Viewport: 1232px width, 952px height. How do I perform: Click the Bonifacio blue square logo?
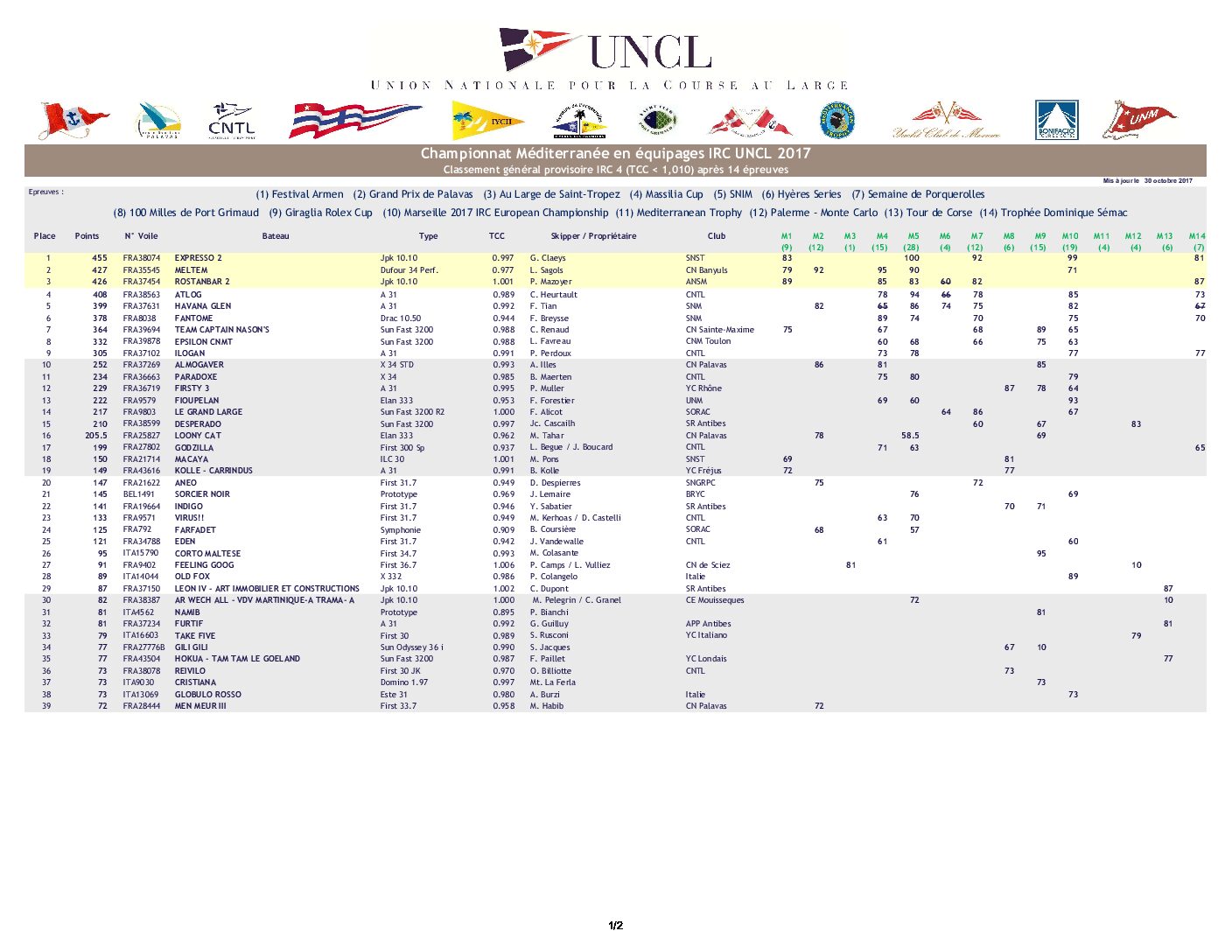pyautogui.click(x=1057, y=120)
